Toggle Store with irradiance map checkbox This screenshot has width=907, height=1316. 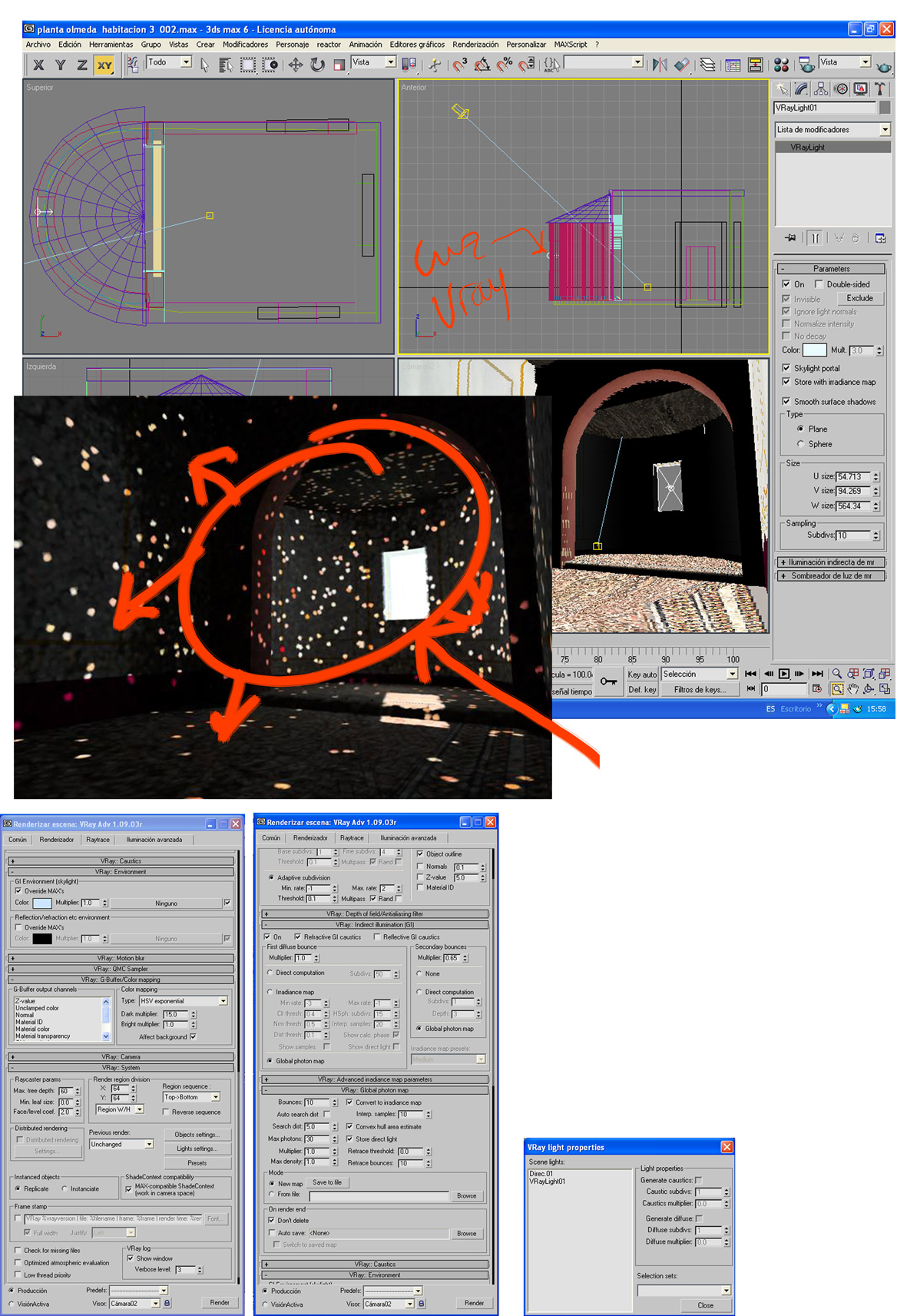point(786,382)
